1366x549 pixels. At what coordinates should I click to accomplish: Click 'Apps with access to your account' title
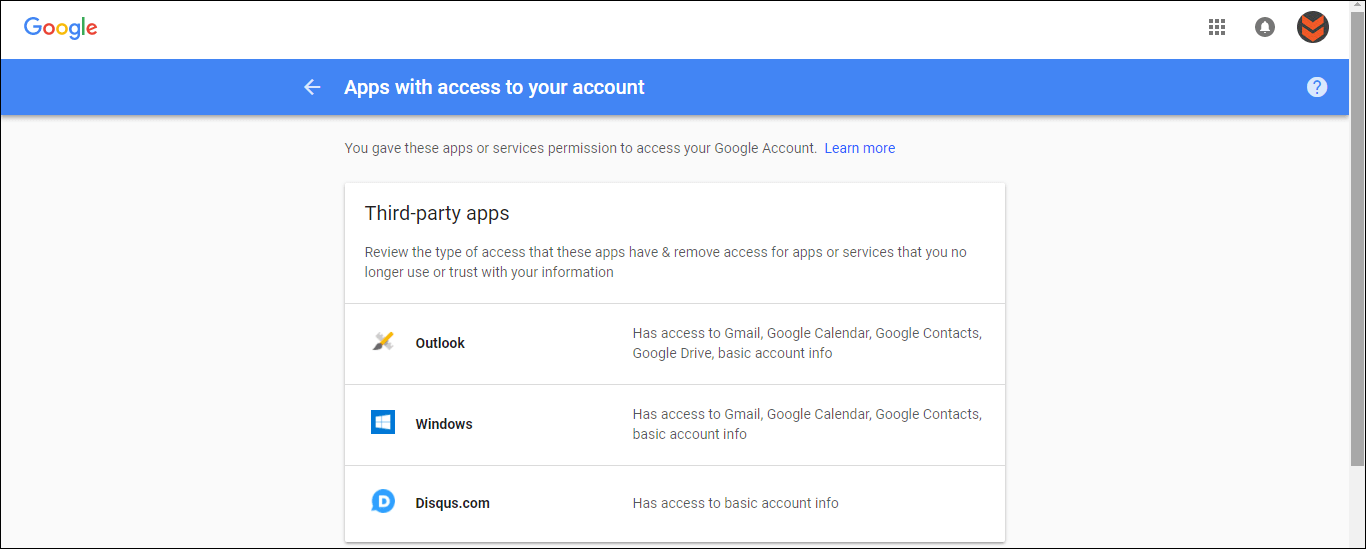pyautogui.click(x=494, y=87)
